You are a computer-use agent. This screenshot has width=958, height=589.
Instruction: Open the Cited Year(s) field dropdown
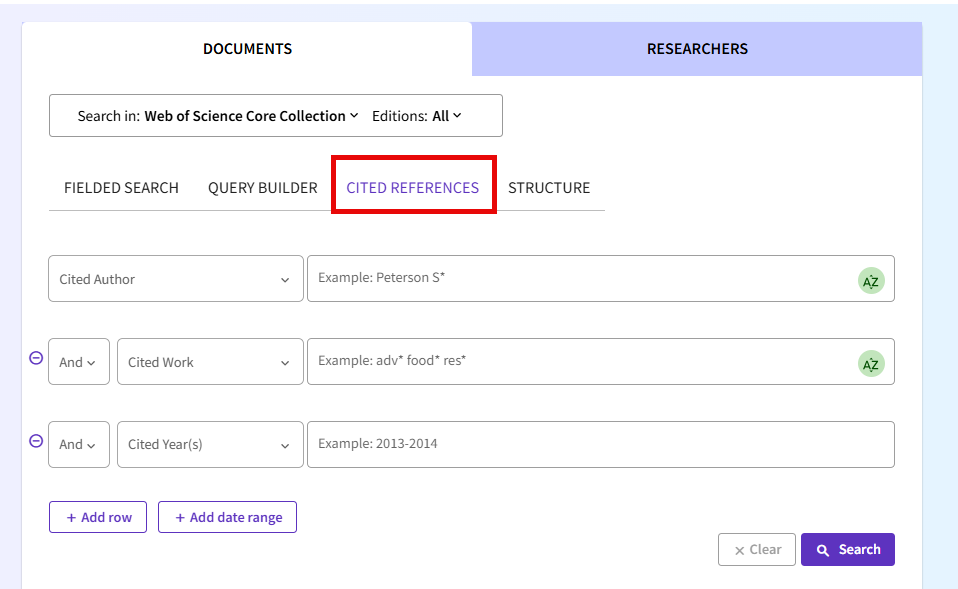coord(210,444)
